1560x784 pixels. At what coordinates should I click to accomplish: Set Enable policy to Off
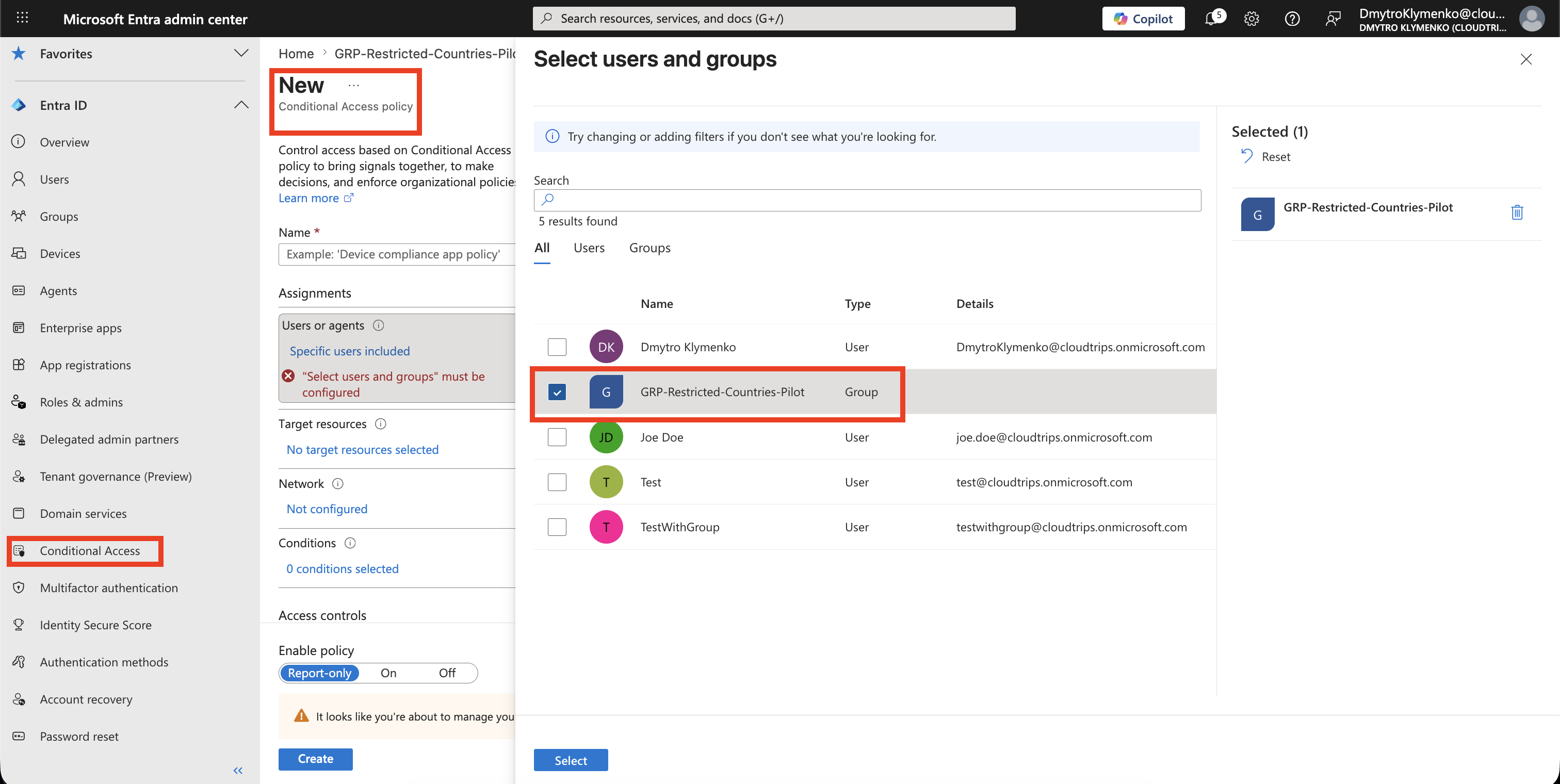(x=447, y=673)
